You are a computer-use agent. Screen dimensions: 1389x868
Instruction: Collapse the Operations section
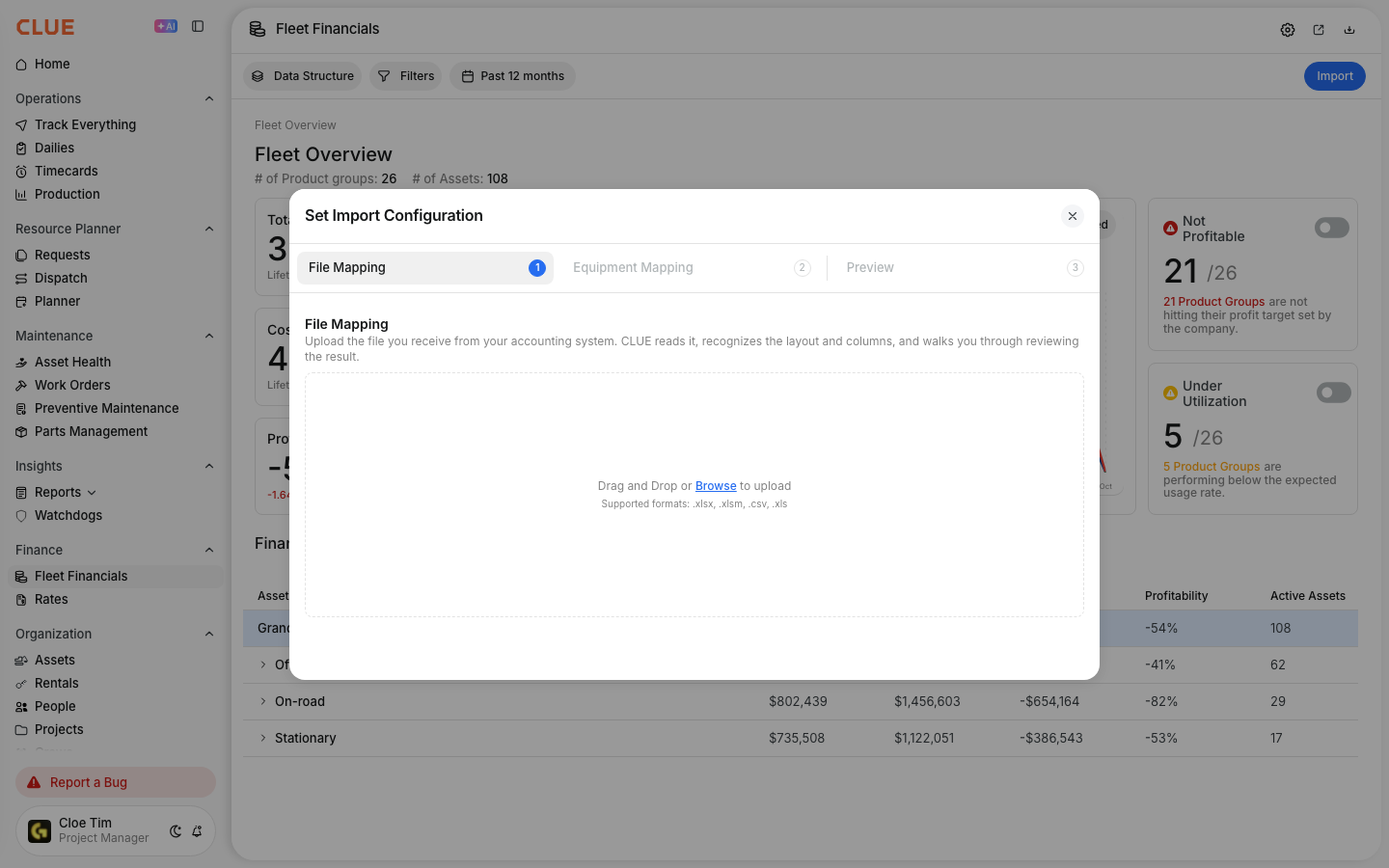[209, 98]
